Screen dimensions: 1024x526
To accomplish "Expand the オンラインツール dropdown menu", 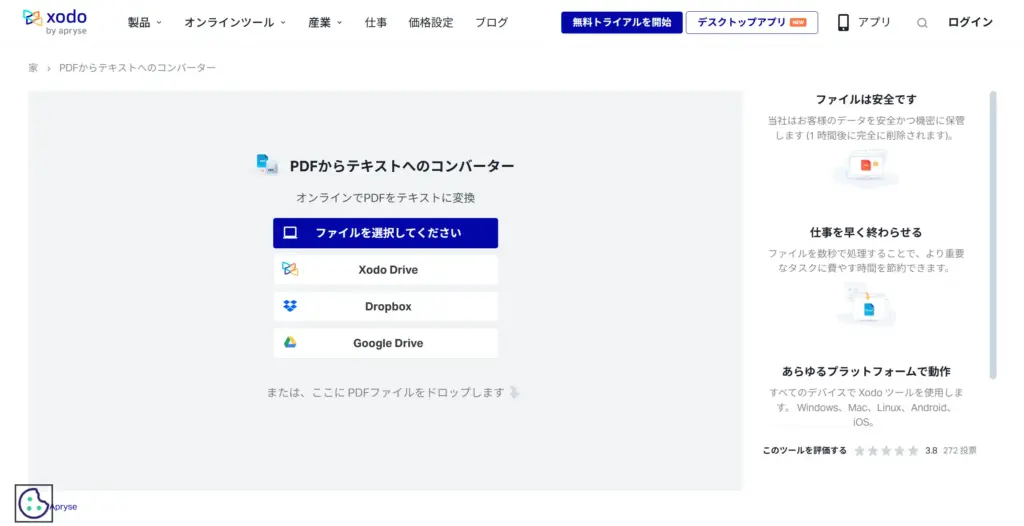I will coord(235,23).
